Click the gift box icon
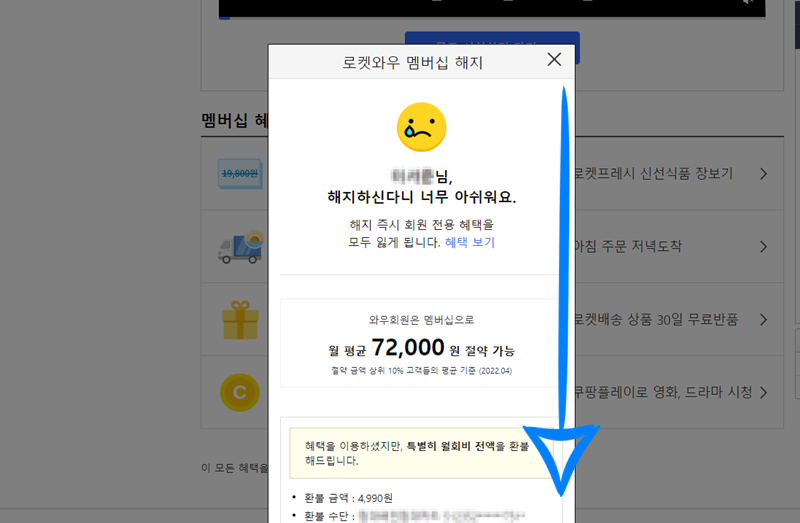Screen dimensions: 800x523 click(x=240, y=320)
